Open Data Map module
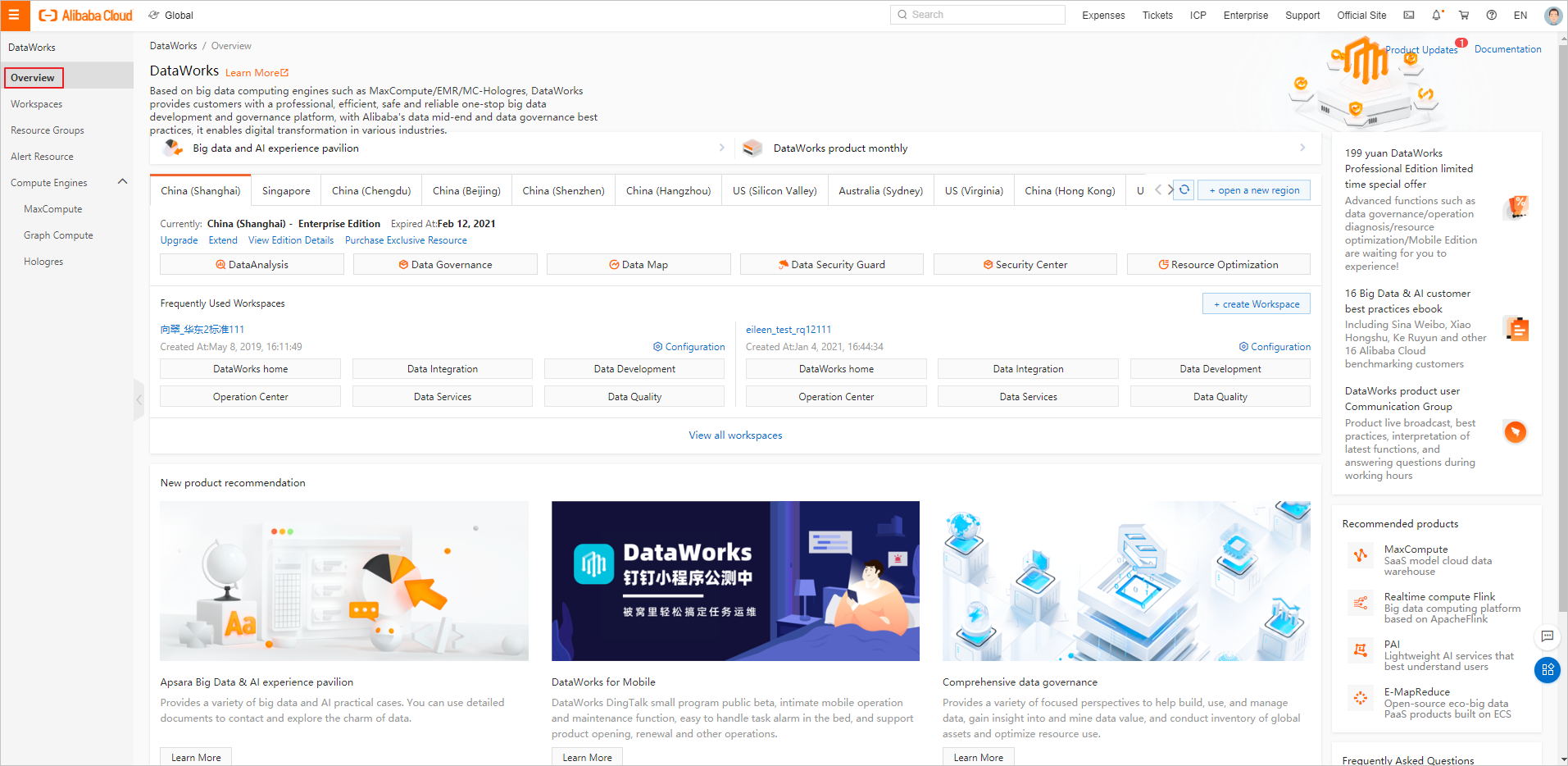1568x766 pixels. [x=639, y=264]
